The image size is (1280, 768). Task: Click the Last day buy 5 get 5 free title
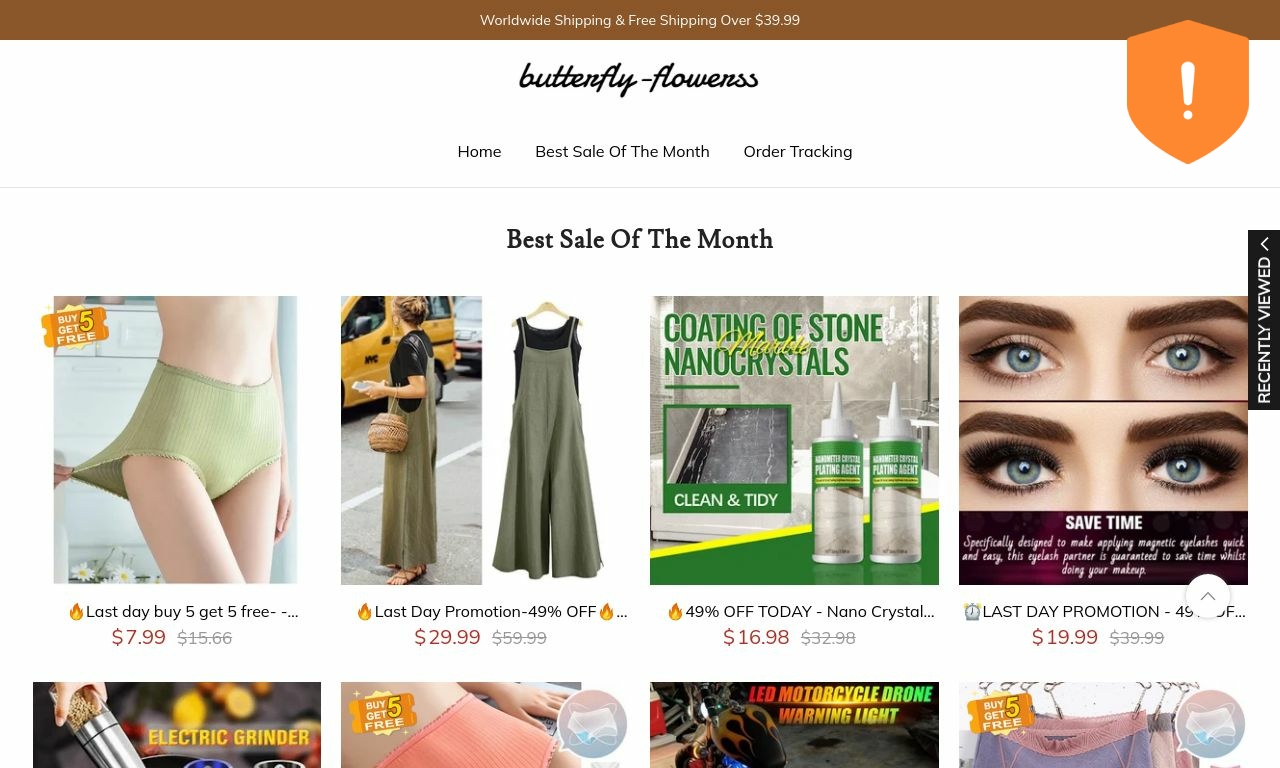[x=182, y=611]
